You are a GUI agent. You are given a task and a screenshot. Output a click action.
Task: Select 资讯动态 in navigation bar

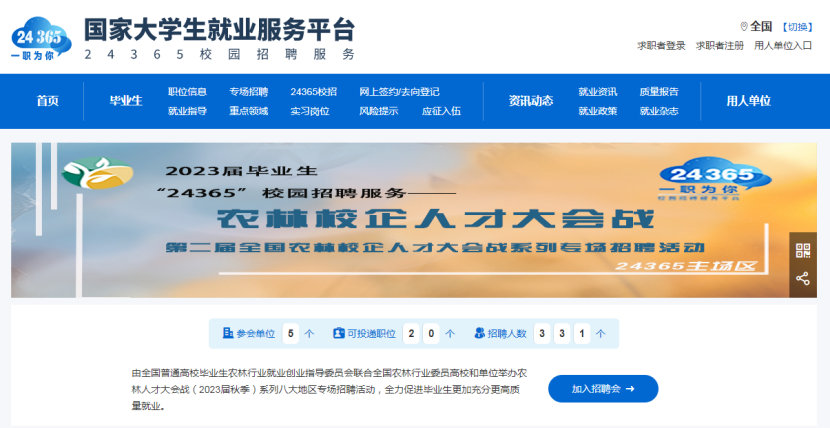click(531, 101)
